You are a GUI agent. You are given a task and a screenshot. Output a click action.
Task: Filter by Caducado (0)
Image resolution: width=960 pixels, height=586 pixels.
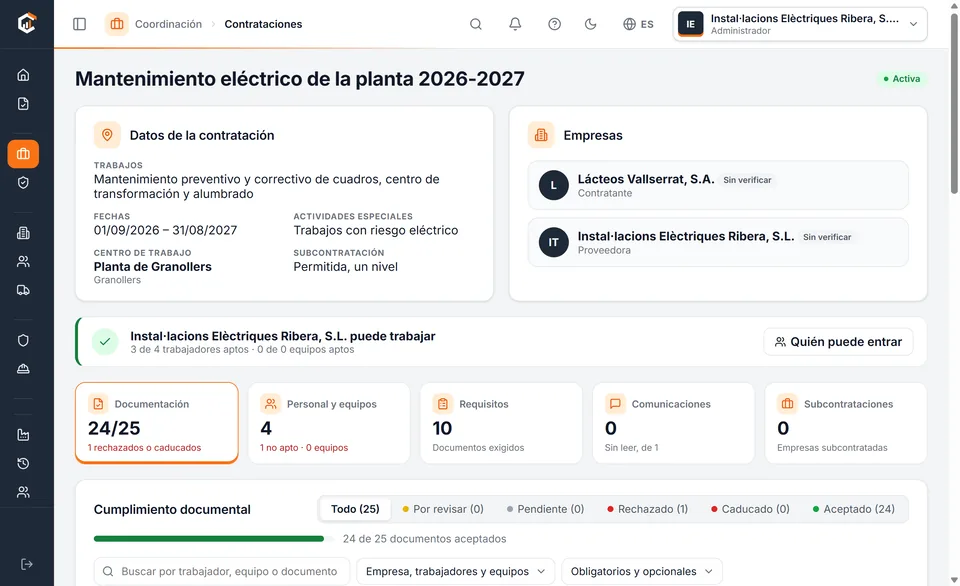(x=750, y=509)
